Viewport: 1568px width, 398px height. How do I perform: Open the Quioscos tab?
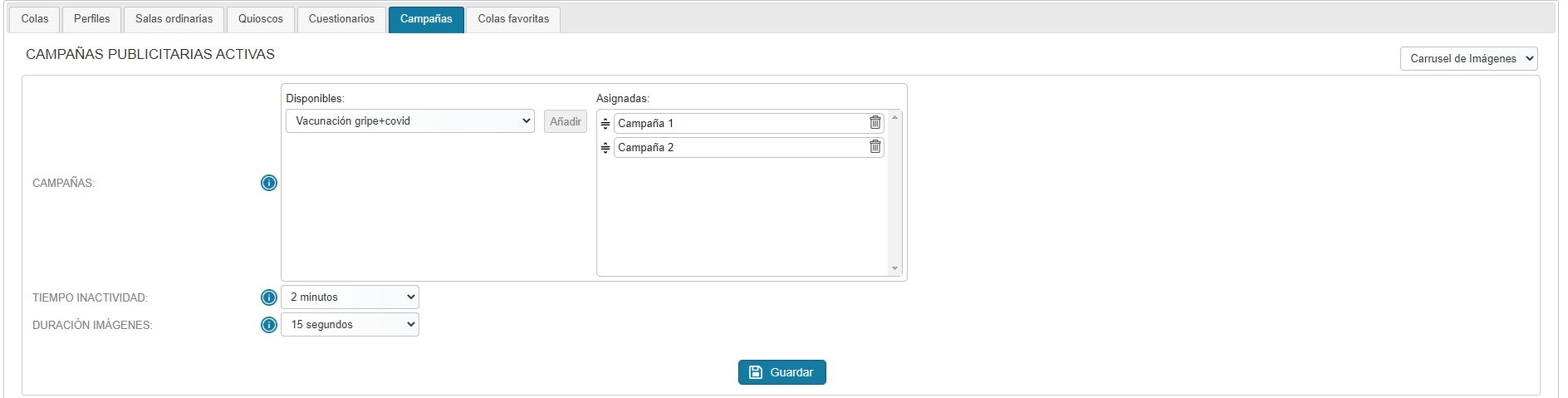261,19
